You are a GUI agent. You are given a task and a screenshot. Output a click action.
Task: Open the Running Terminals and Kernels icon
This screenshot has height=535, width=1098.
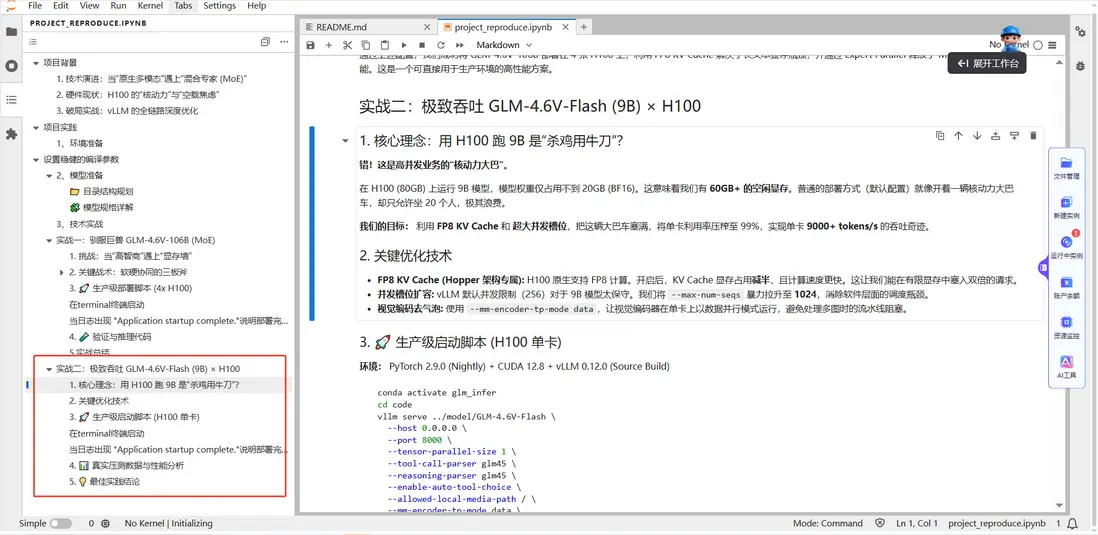pos(11,66)
